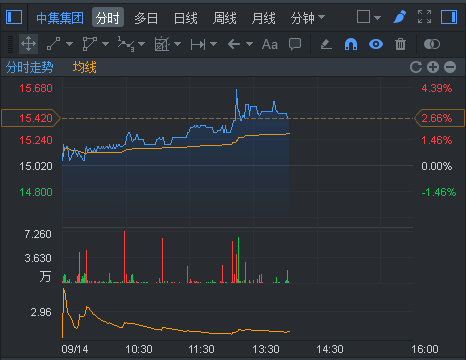The width and height of the screenshot is (466, 360).
Task: Toggle drawings visibility eye icon
Action: [x=376, y=44]
